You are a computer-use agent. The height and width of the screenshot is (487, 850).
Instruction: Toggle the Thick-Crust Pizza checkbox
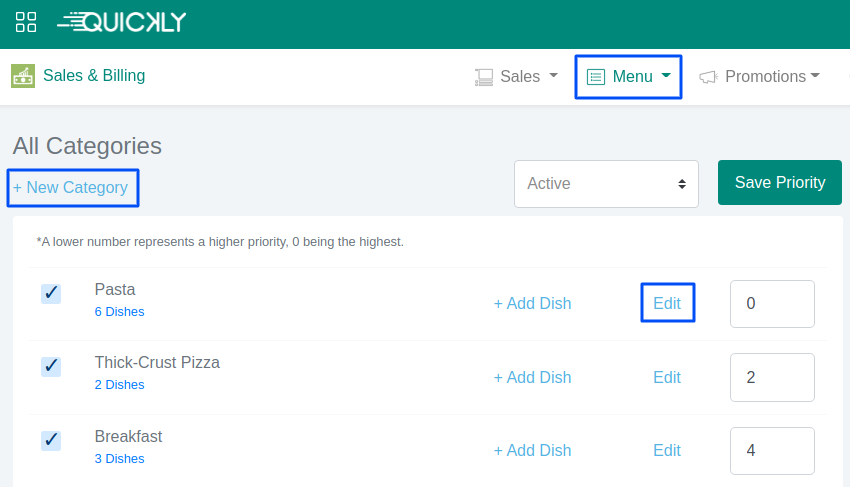(x=51, y=366)
